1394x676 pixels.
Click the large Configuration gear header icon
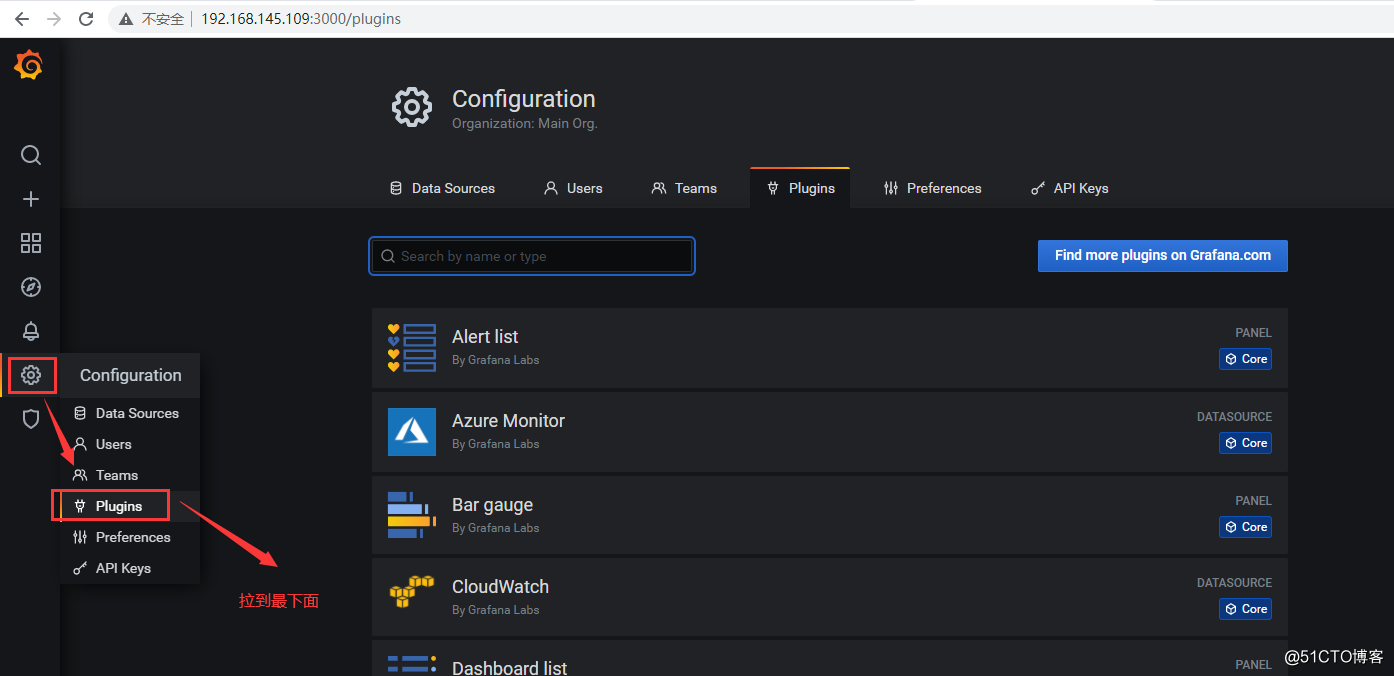click(412, 107)
